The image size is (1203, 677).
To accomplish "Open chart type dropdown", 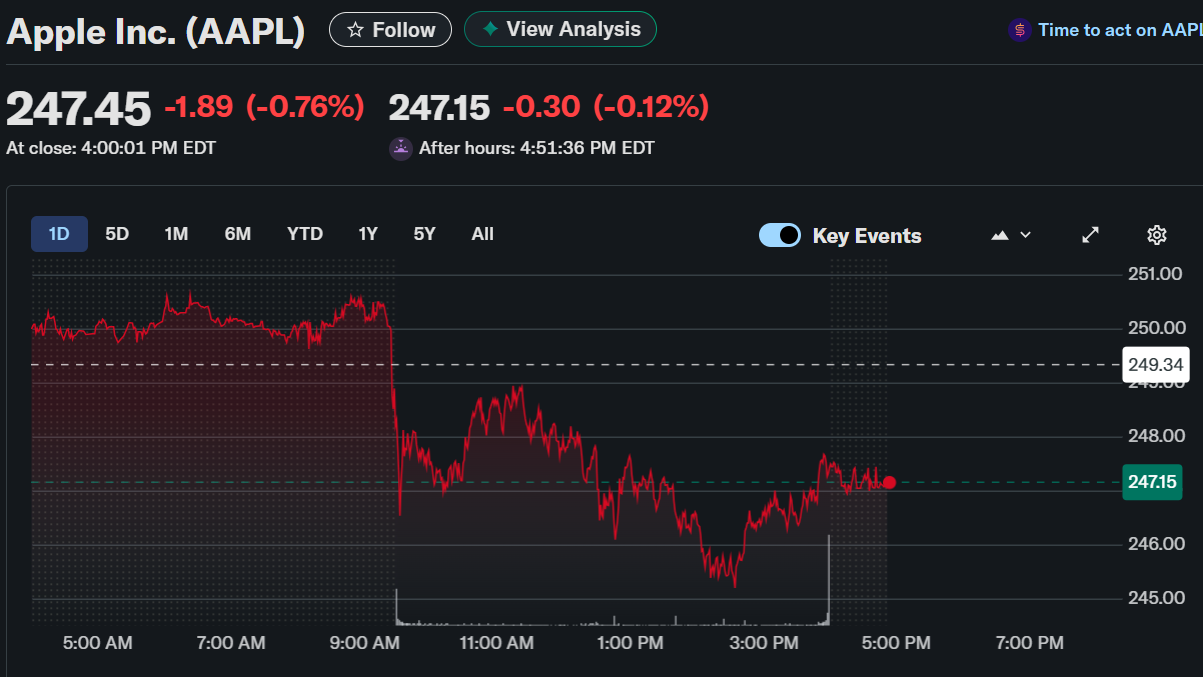I will 1011,235.
